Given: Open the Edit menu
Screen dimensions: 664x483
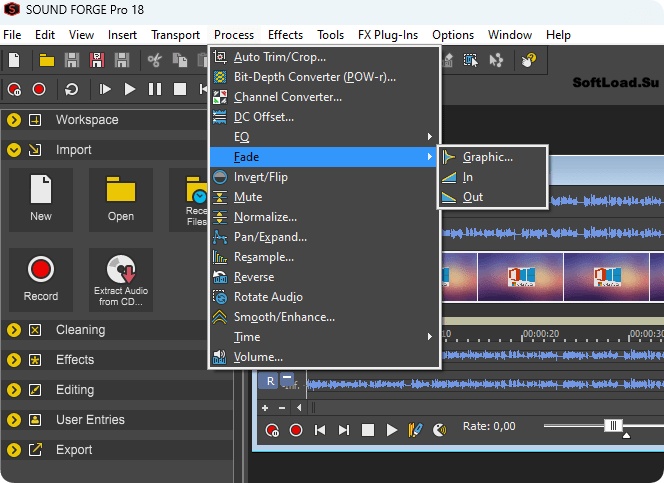Looking at the screenshot, I should tap(45, 35).
